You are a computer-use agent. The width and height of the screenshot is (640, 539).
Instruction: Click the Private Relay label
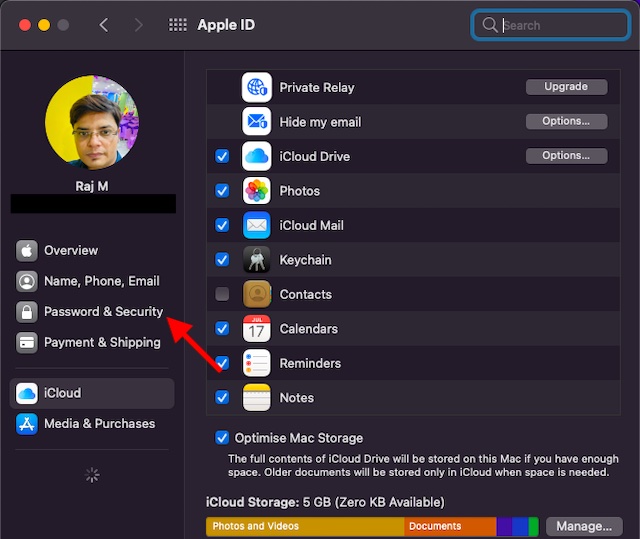click(317, 87)
